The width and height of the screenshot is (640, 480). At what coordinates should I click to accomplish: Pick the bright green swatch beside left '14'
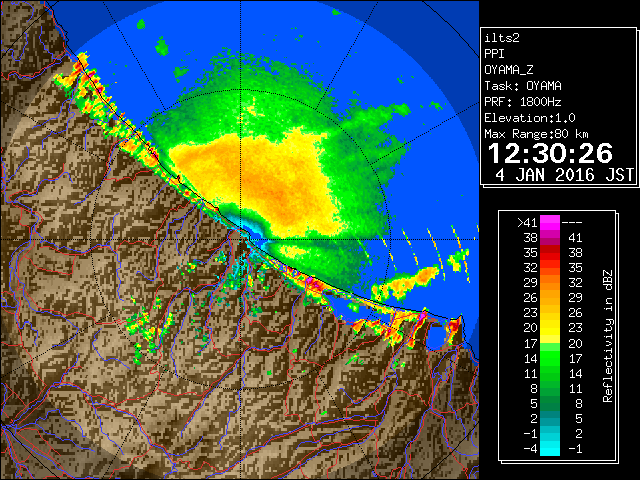[550, 358]
